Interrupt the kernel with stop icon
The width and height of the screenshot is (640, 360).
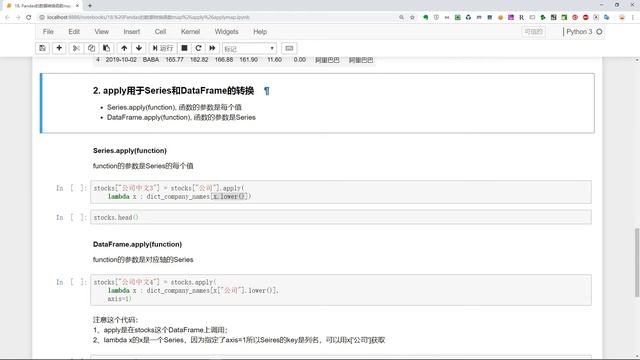184,48
